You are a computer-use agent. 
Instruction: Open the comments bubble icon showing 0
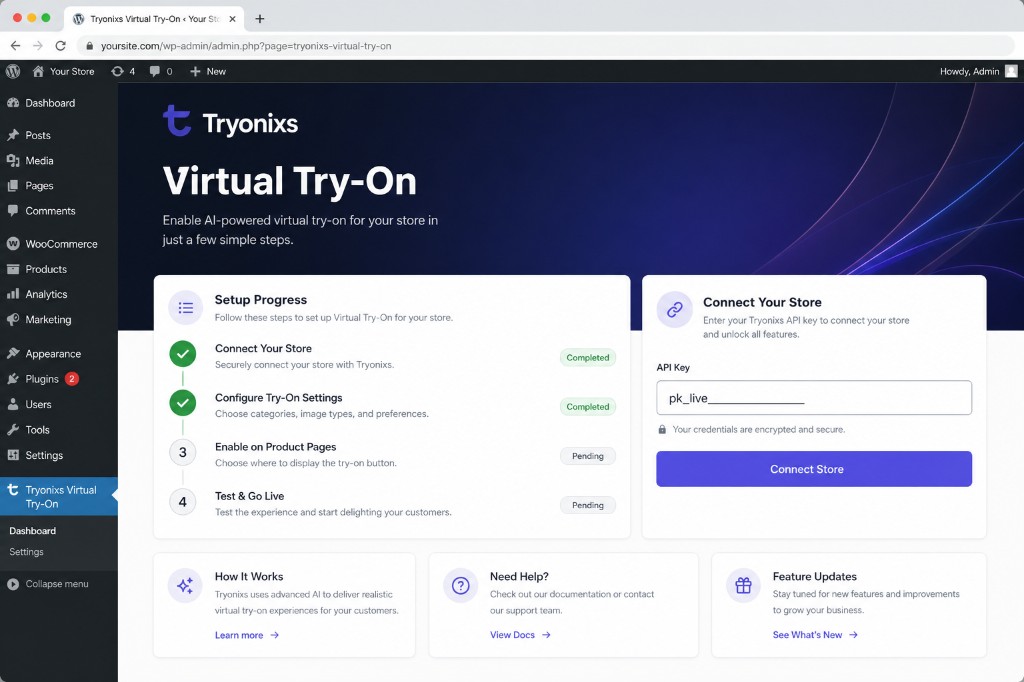click(x=155, y=71)
